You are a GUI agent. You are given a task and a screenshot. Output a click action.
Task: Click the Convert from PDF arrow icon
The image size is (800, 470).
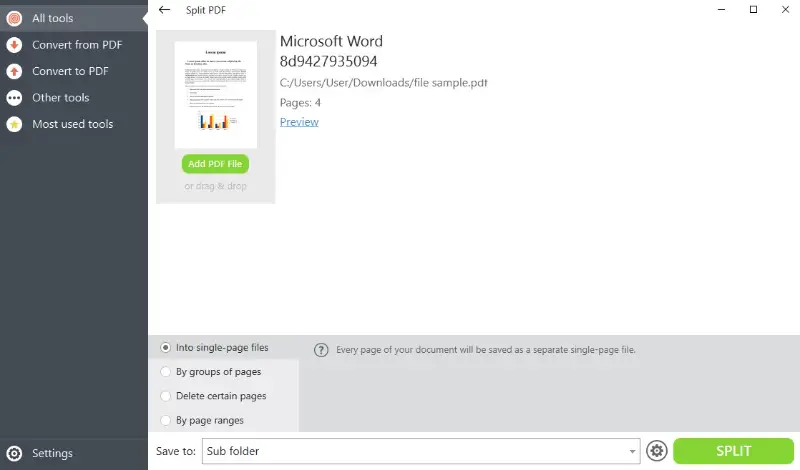pyautogui.click(x=14, y=45)
